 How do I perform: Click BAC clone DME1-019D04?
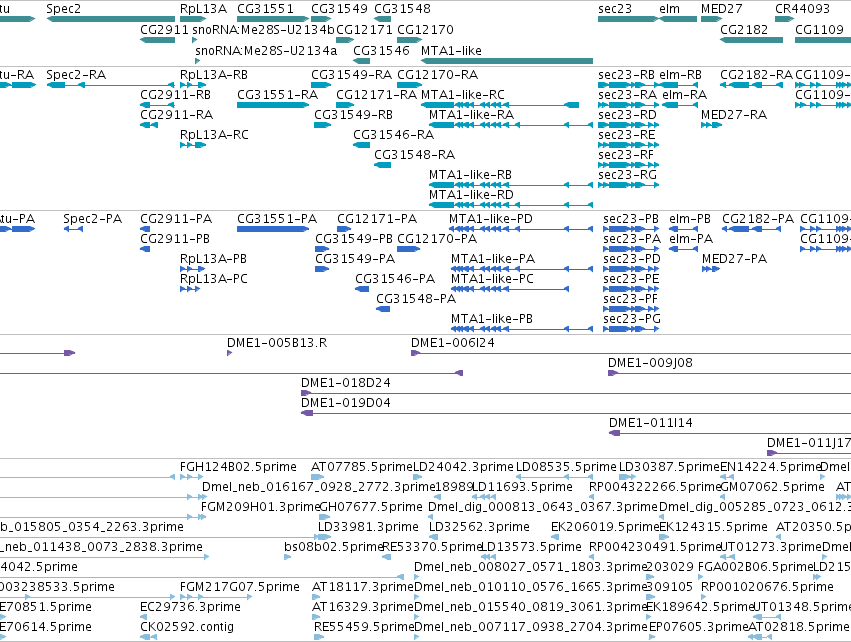576,414
